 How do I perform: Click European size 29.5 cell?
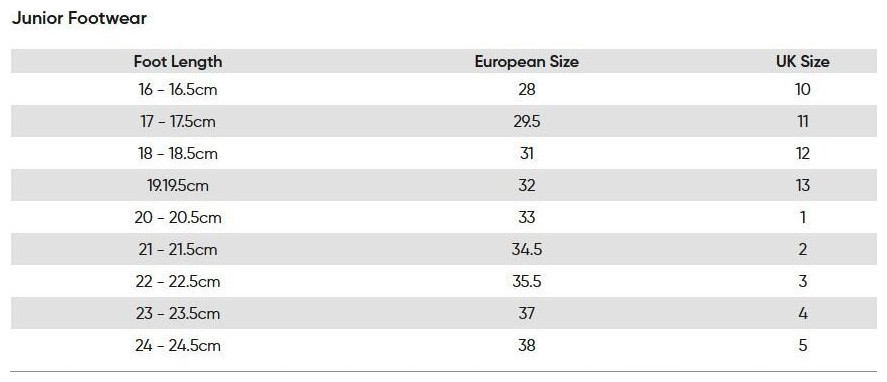click(x=527, y=122)
